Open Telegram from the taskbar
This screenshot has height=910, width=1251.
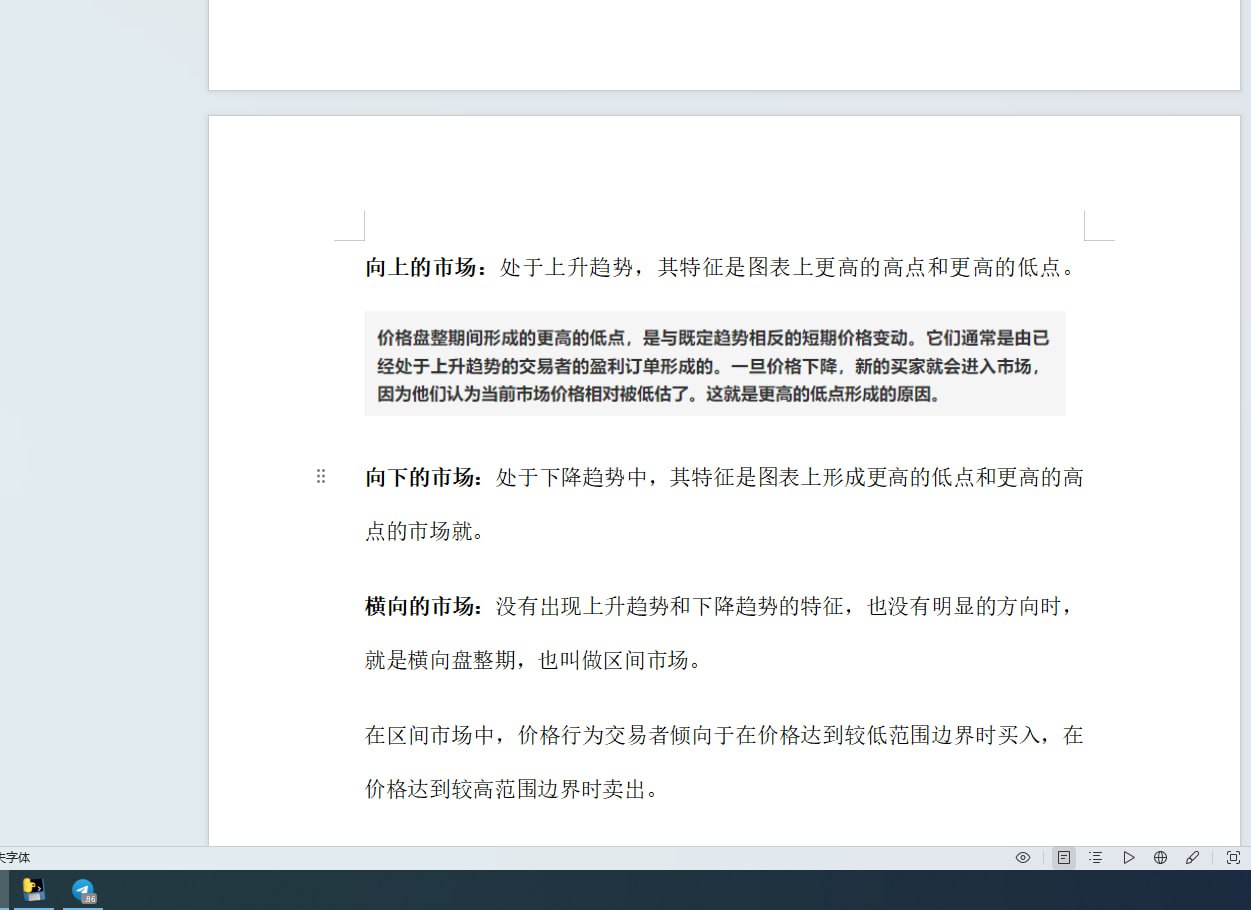(x=83, y=889)
